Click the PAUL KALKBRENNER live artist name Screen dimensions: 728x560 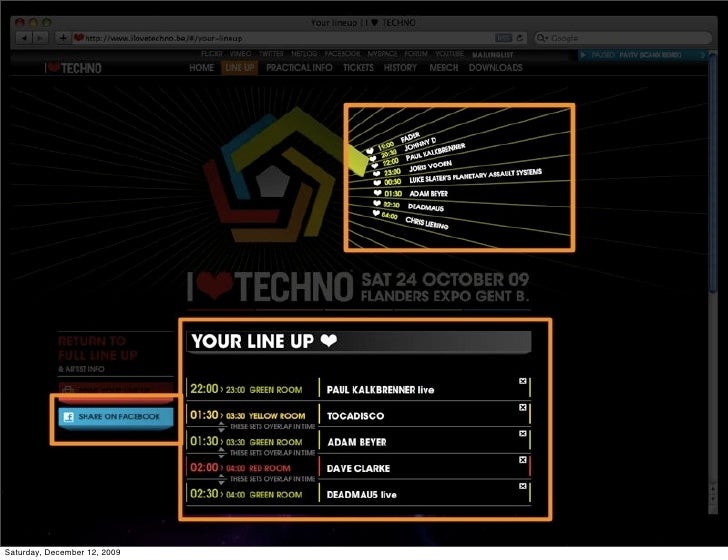[380, 390]
